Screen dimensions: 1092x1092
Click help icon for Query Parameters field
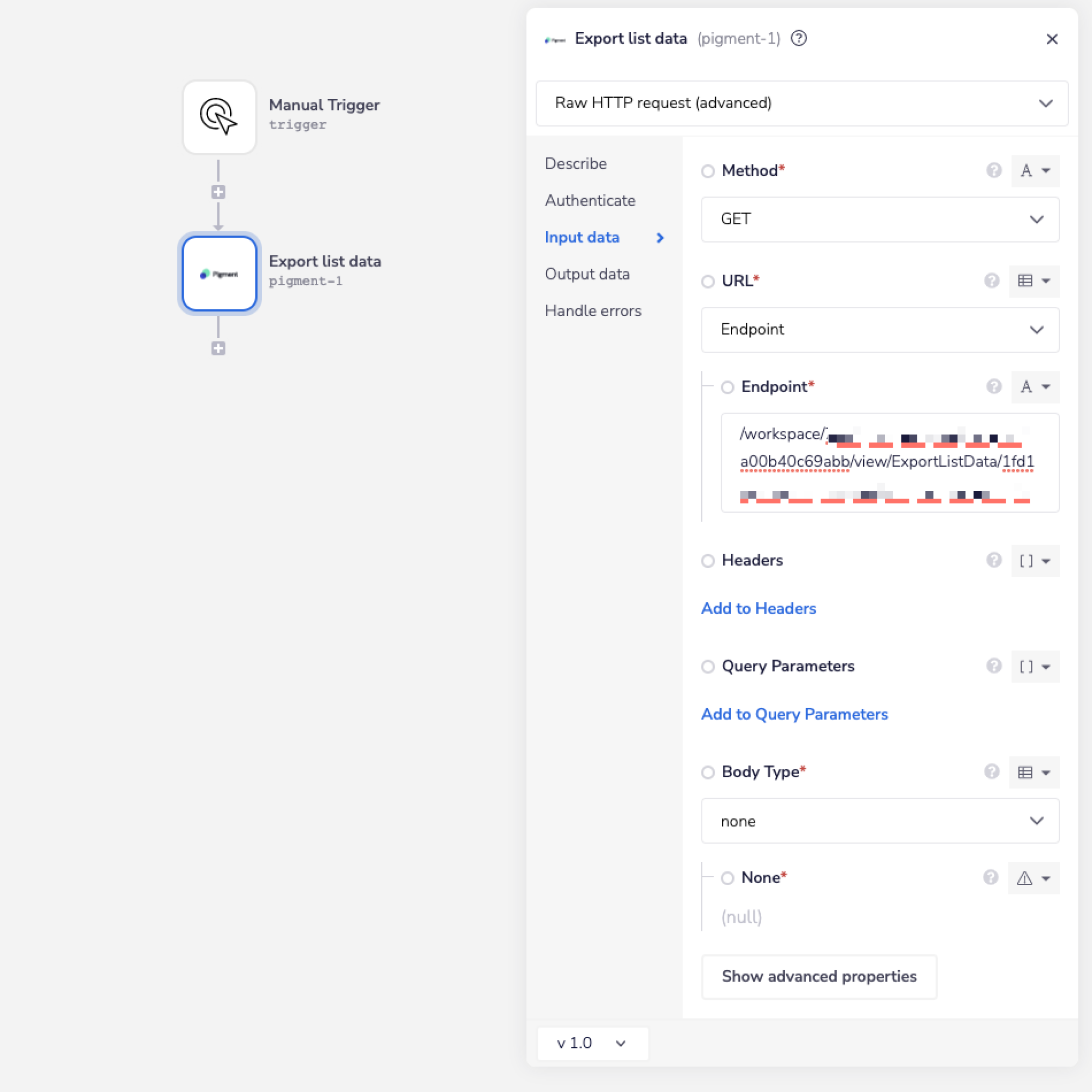tap(994, 666)
